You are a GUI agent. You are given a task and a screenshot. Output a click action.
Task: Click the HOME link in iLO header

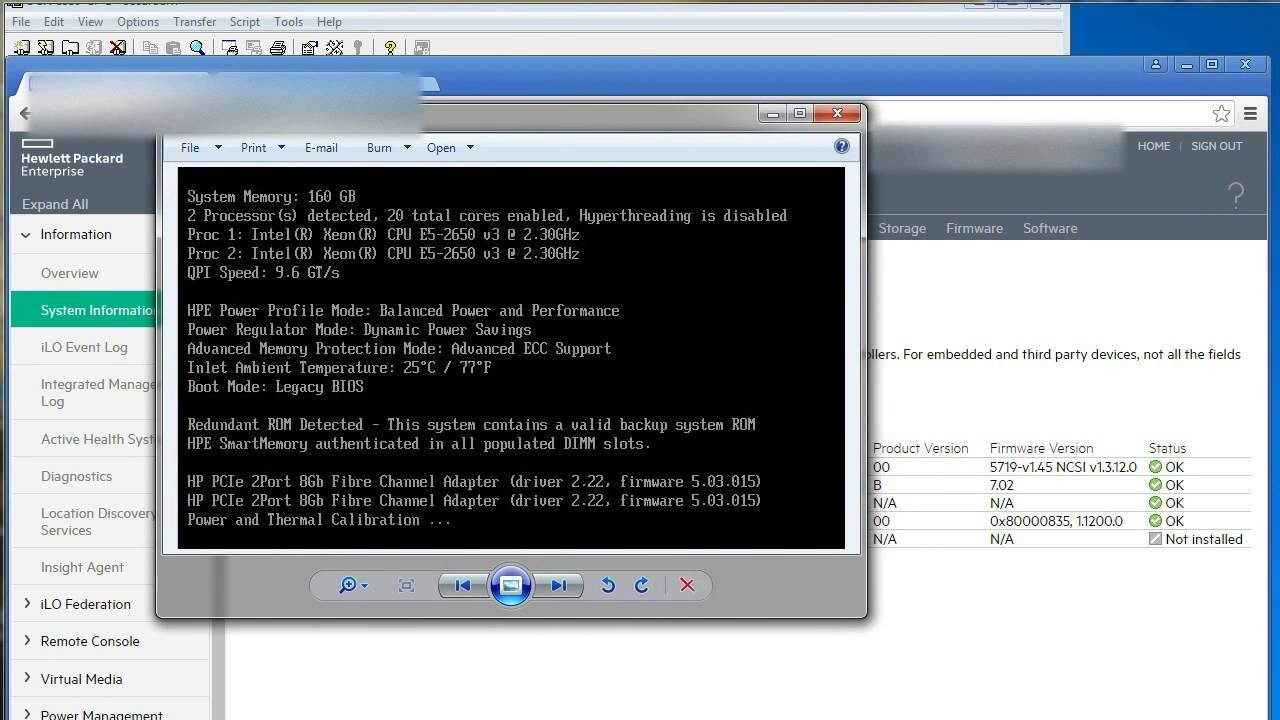(x=1153, y=146)
